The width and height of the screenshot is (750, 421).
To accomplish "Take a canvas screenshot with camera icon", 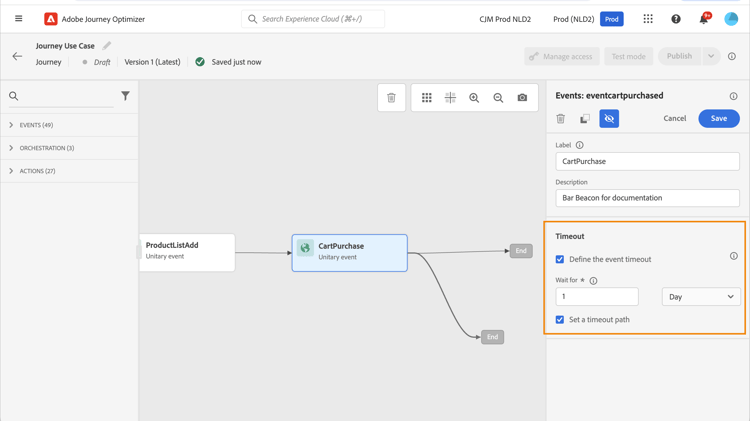I will click(x=522, y=98).
